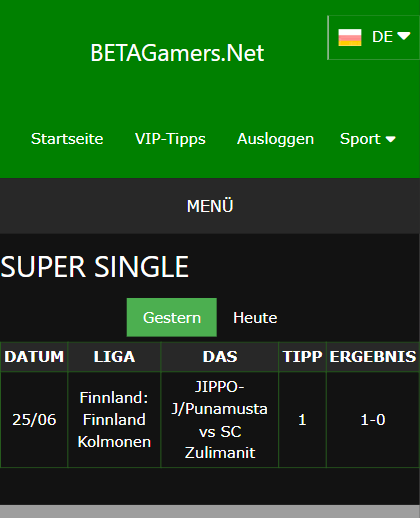Open the DE language dropdown arrow
The width and height of the screenshot is (420, 518).
pyautogui.click(x=404, y=36)
